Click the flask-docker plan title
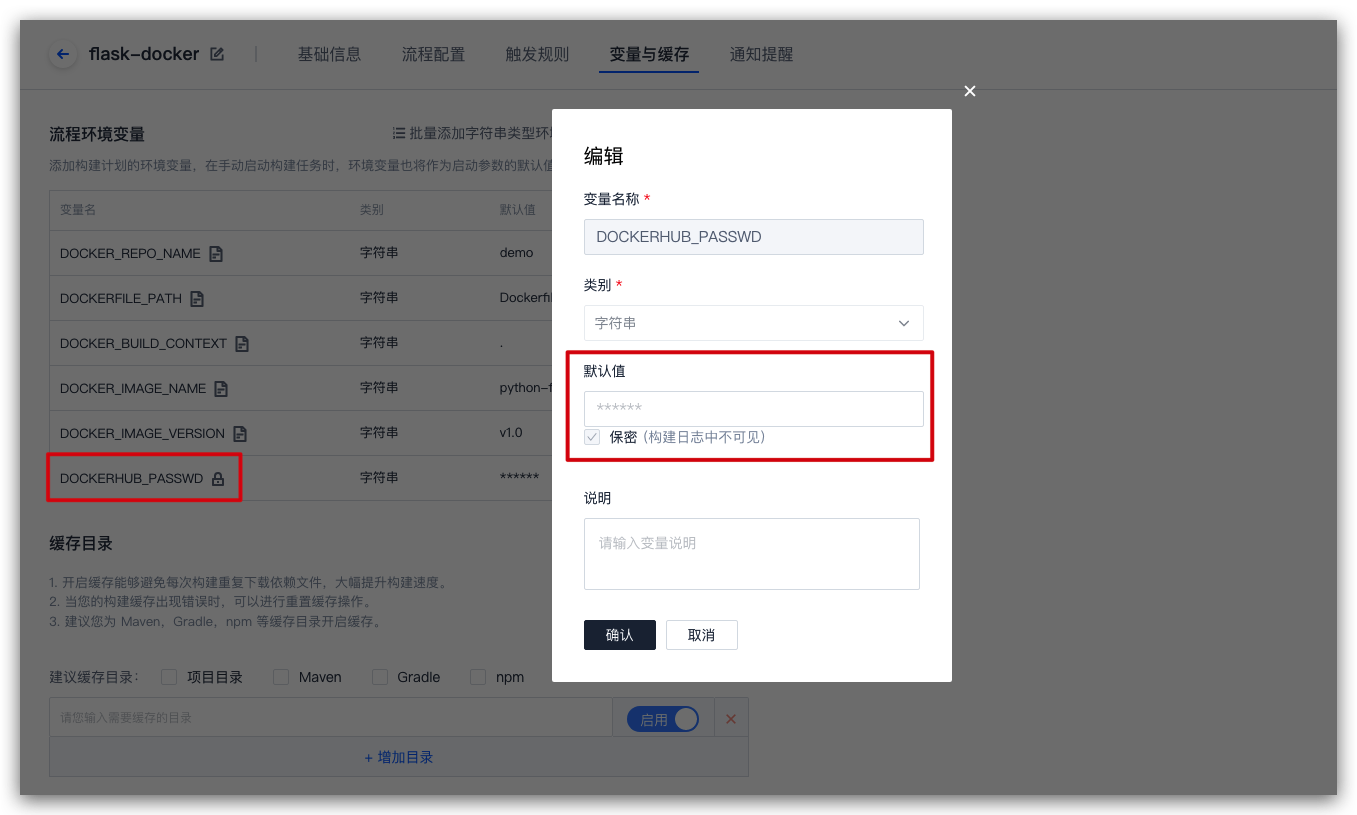 click(x=144, y=54)
